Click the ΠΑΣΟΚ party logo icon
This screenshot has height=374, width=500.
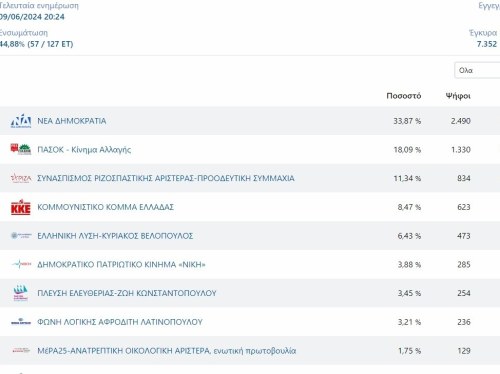click(x=21, y=149)
